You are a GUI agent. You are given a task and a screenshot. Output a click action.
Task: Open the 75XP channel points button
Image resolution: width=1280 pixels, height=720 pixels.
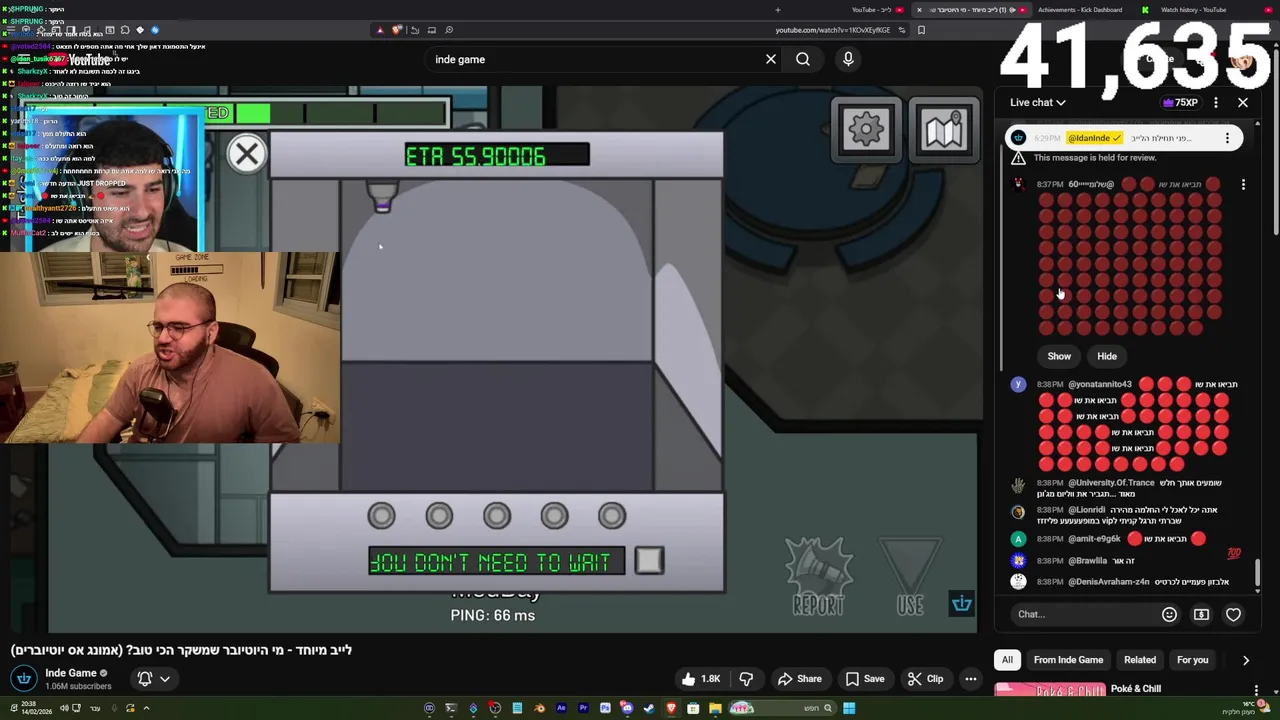1180,102
